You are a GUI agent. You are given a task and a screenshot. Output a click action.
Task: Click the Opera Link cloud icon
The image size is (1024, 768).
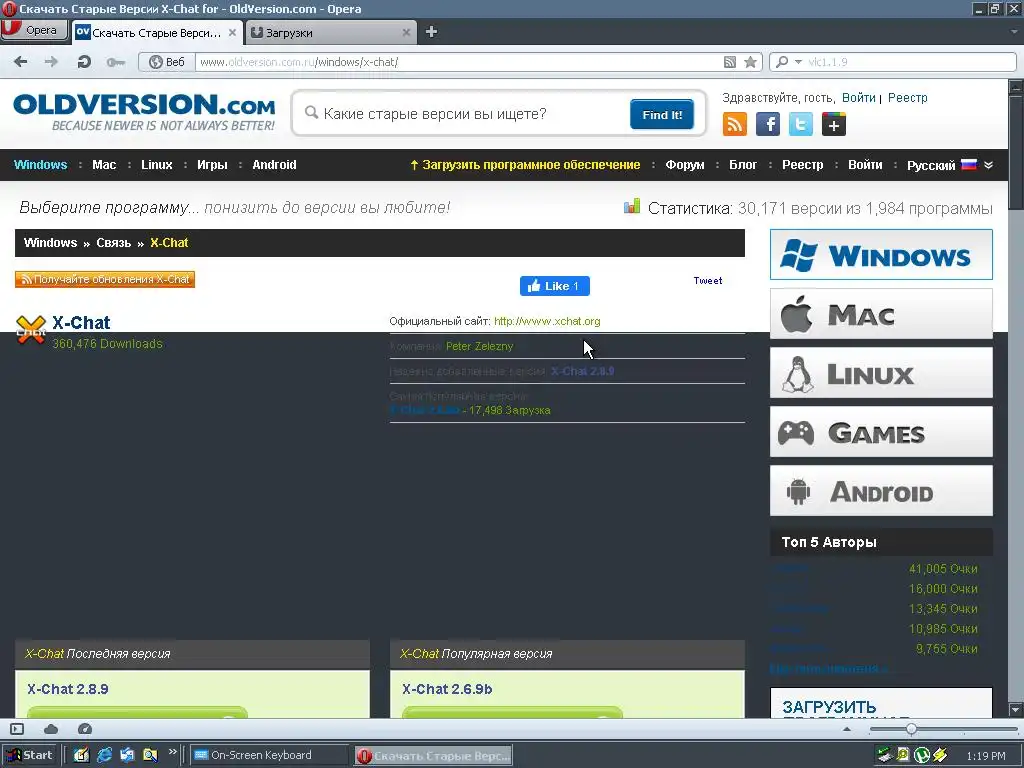coord(51,729)
